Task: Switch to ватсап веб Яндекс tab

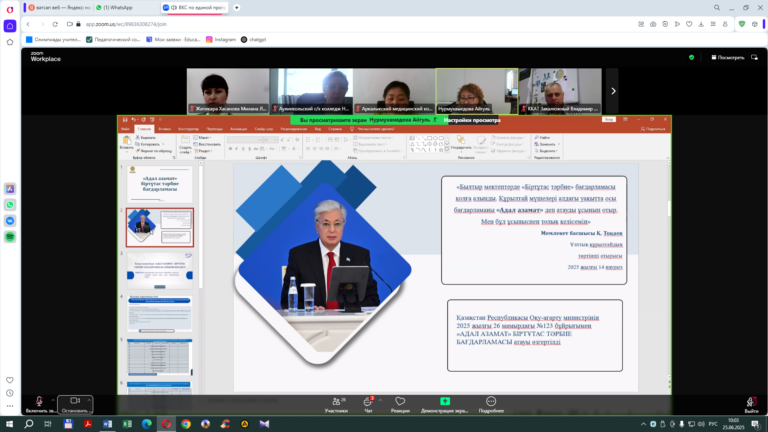Action: [x=59, y=7]
